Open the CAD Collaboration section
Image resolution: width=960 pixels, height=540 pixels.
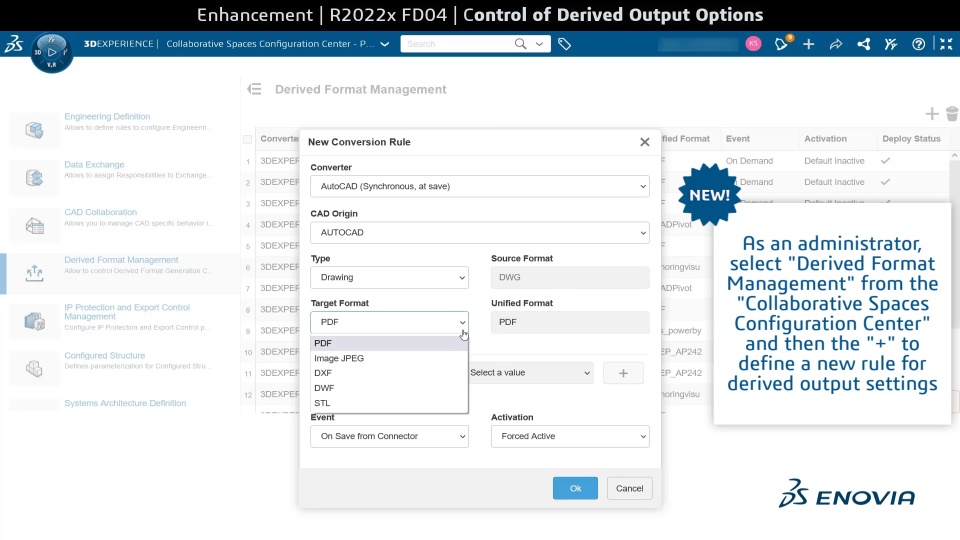coord(100,212)
